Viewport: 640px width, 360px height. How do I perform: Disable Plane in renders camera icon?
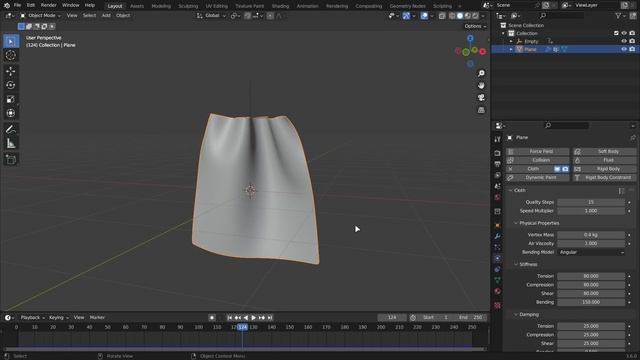632,49
